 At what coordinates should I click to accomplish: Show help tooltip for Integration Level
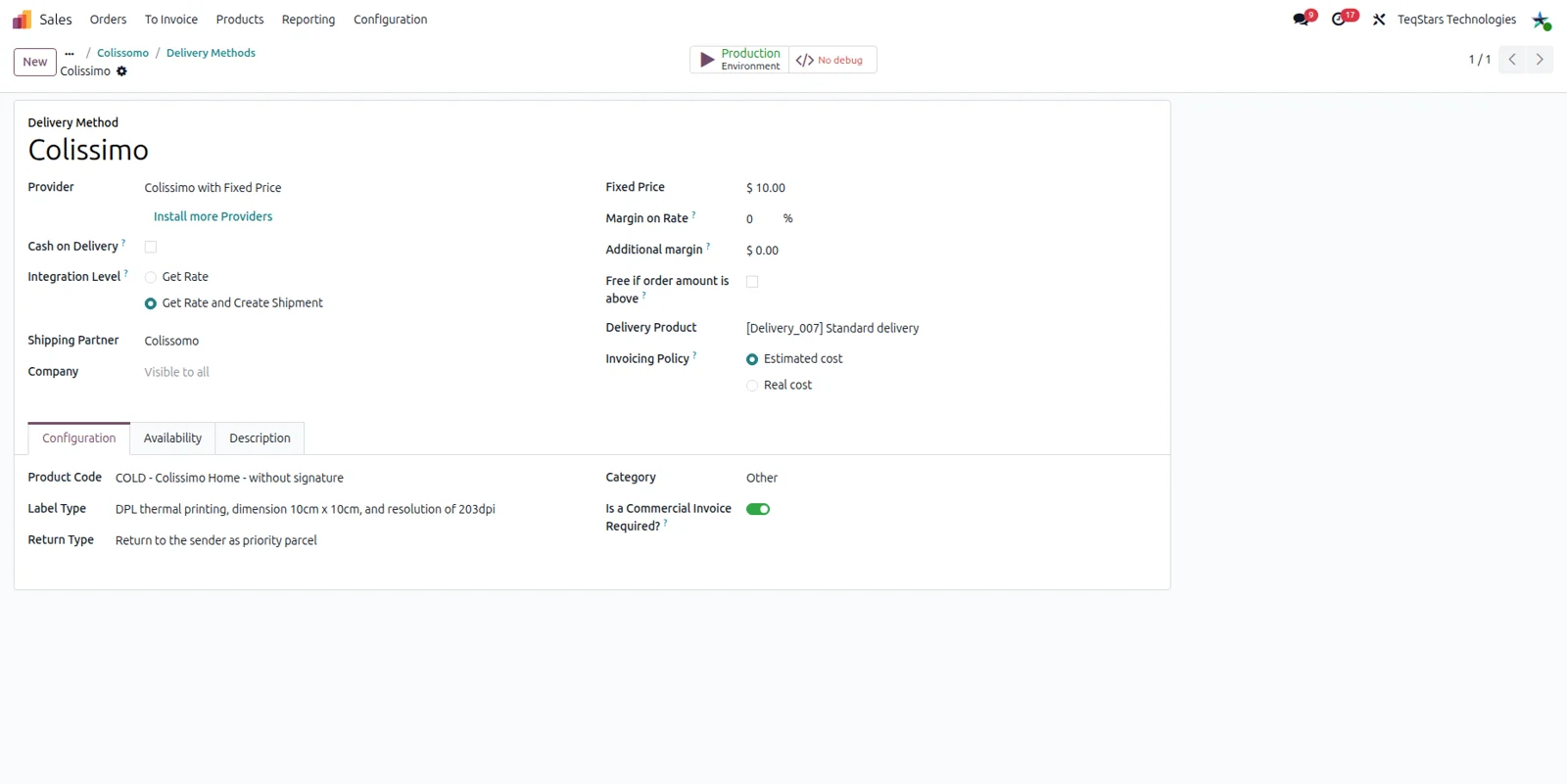tap(126, 273)
